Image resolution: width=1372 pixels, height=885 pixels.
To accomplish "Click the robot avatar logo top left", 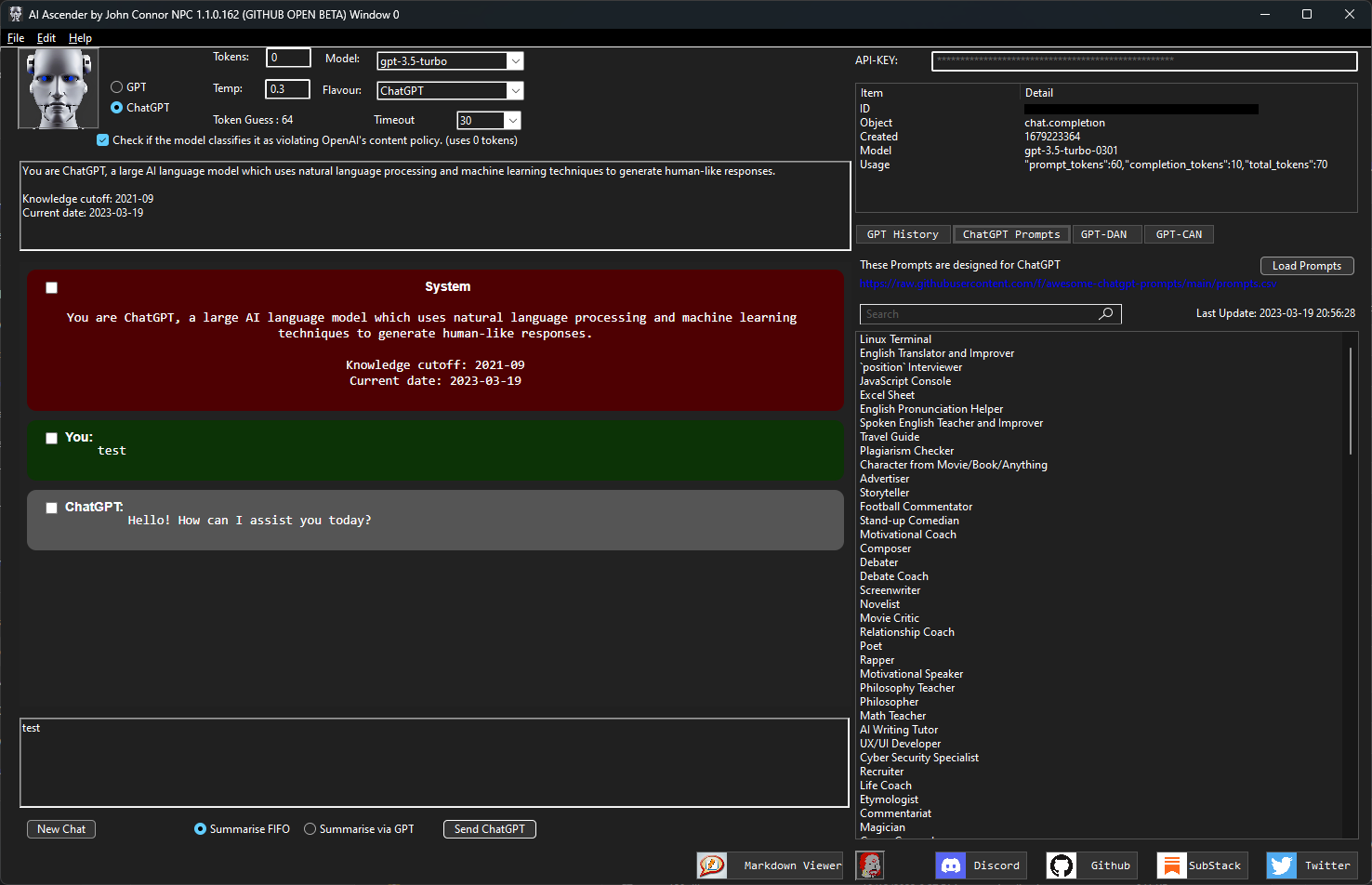I will coord(58,87).
